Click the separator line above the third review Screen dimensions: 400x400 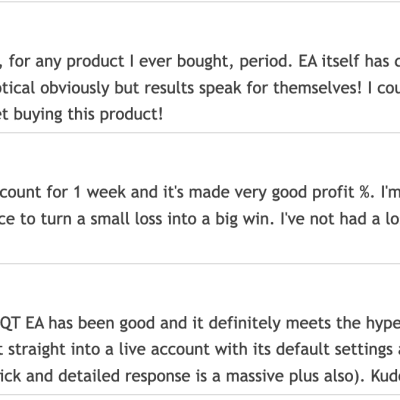point(200,263)
